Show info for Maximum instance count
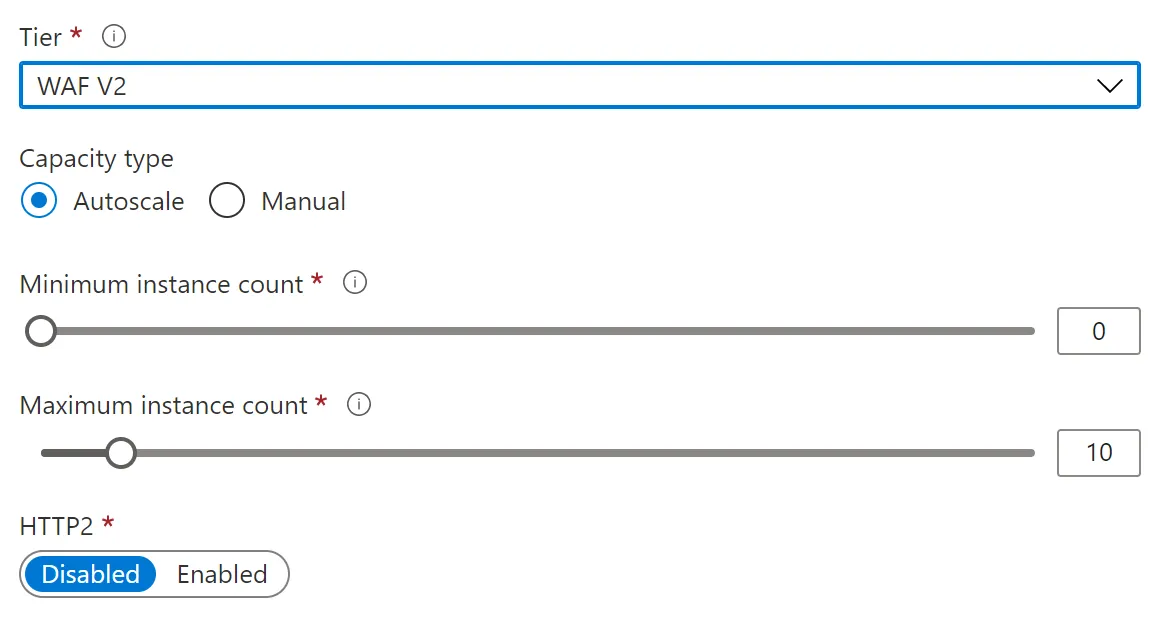1158x627 pixels. [x=359, y=405]
